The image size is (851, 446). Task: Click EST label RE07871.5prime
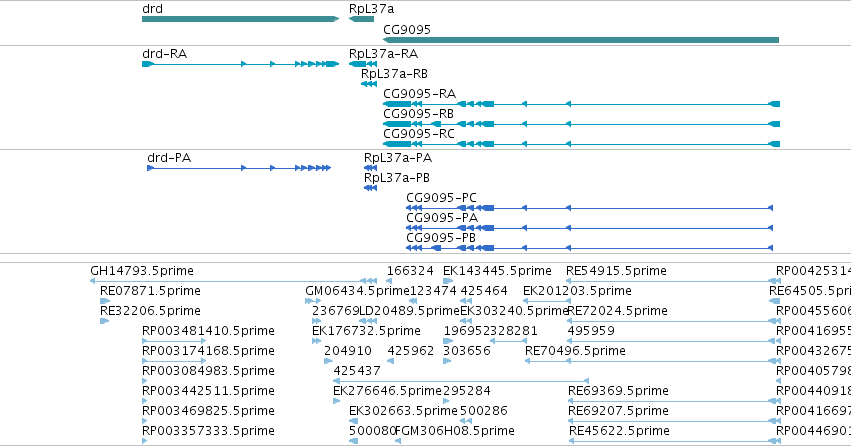pos(150,291)
